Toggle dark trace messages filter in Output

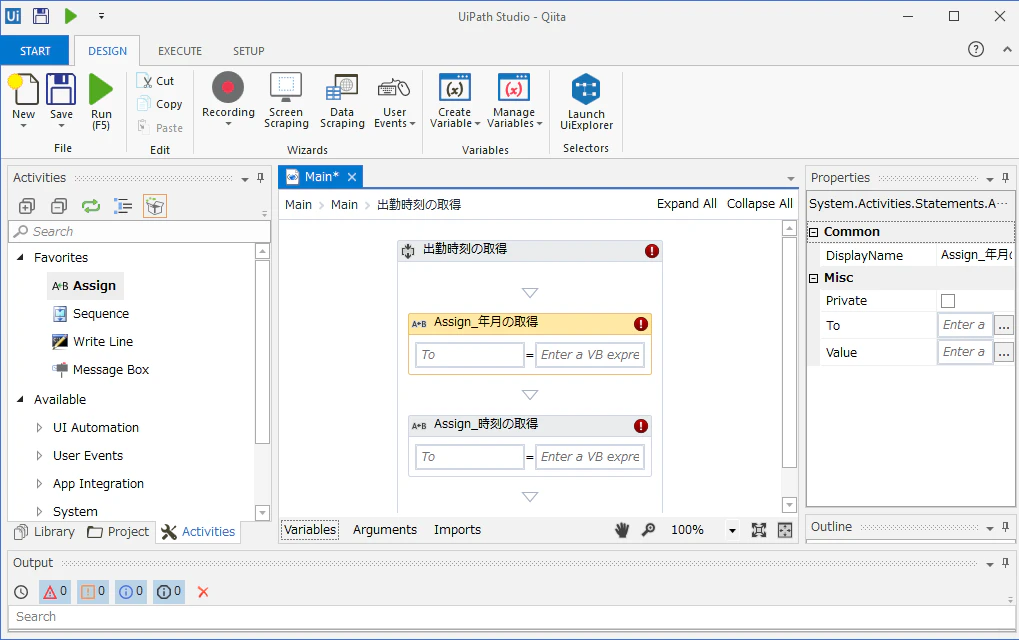pyautogui.click(x=169, y=592)
